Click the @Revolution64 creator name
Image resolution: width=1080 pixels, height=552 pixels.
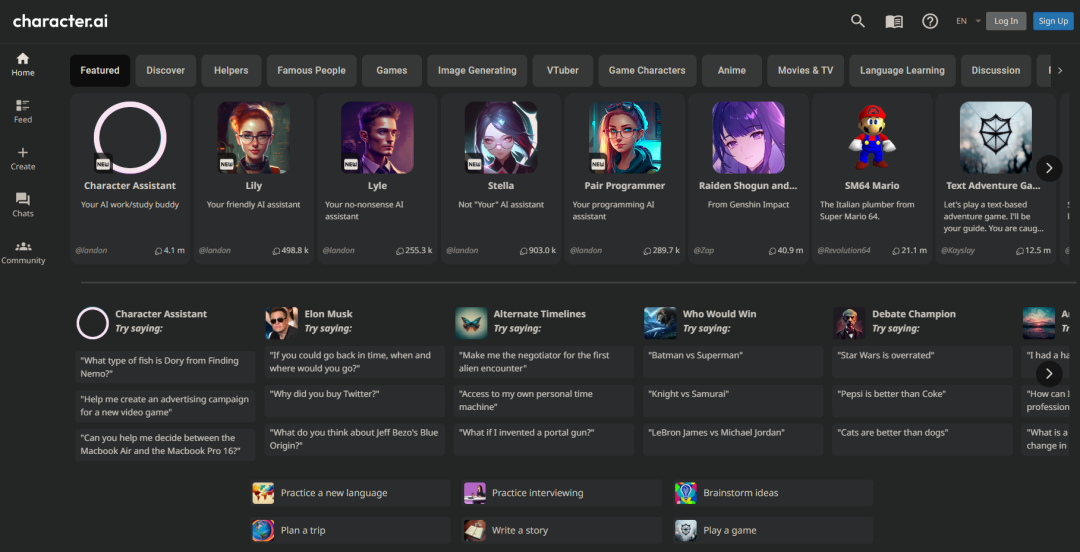(844, 250)
